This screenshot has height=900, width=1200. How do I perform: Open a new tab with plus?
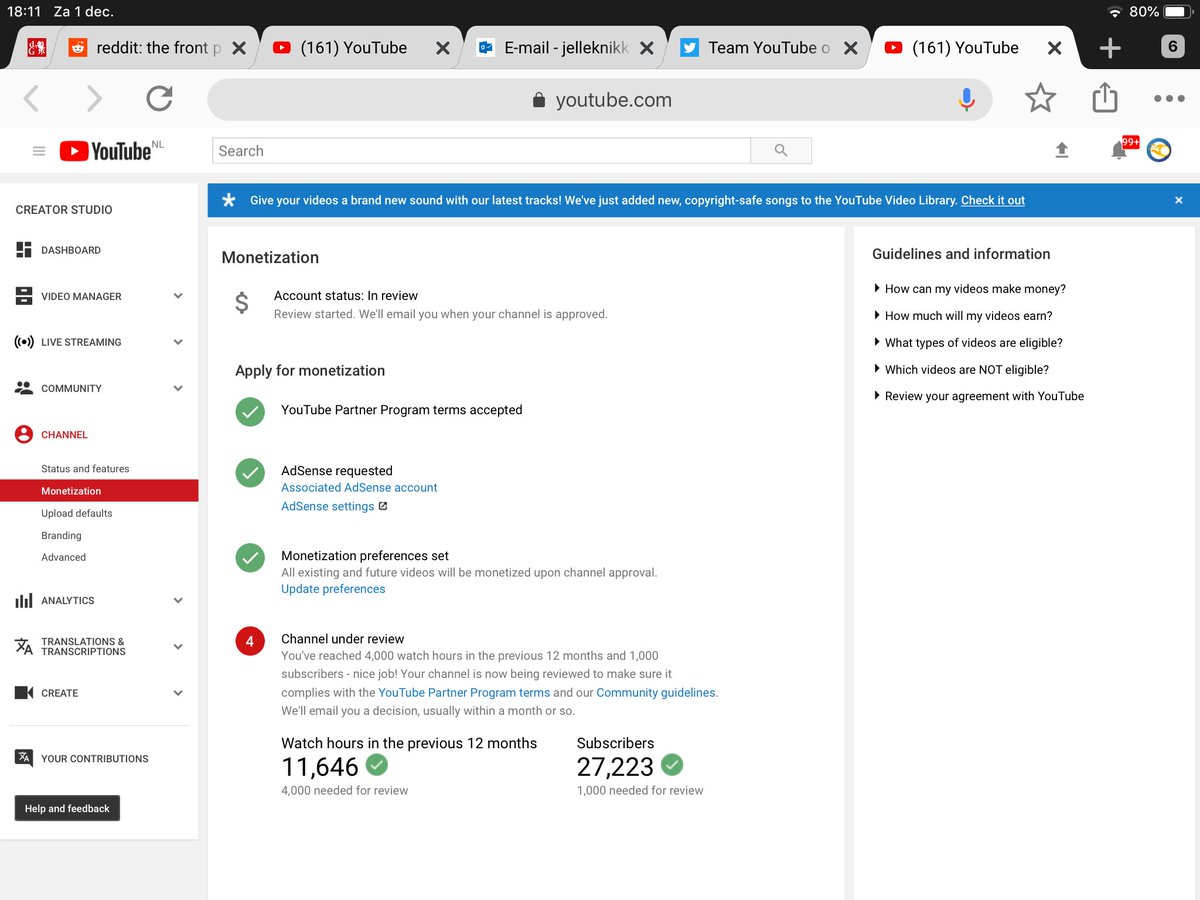[1110, 48]
